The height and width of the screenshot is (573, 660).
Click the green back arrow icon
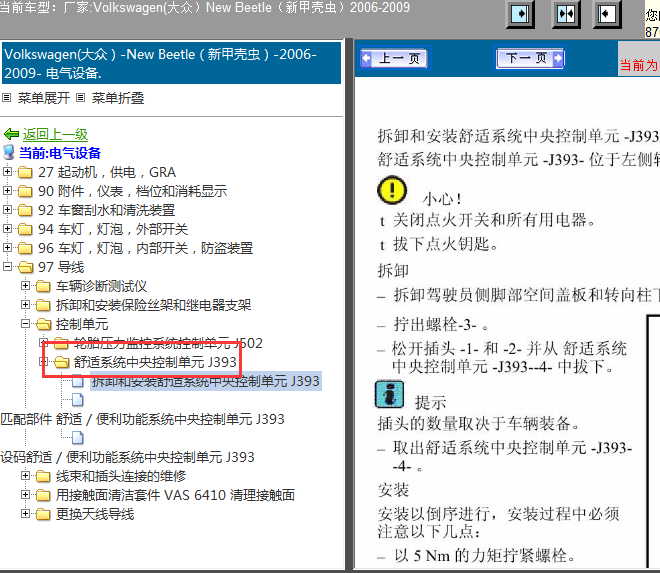tap(11, 134)
